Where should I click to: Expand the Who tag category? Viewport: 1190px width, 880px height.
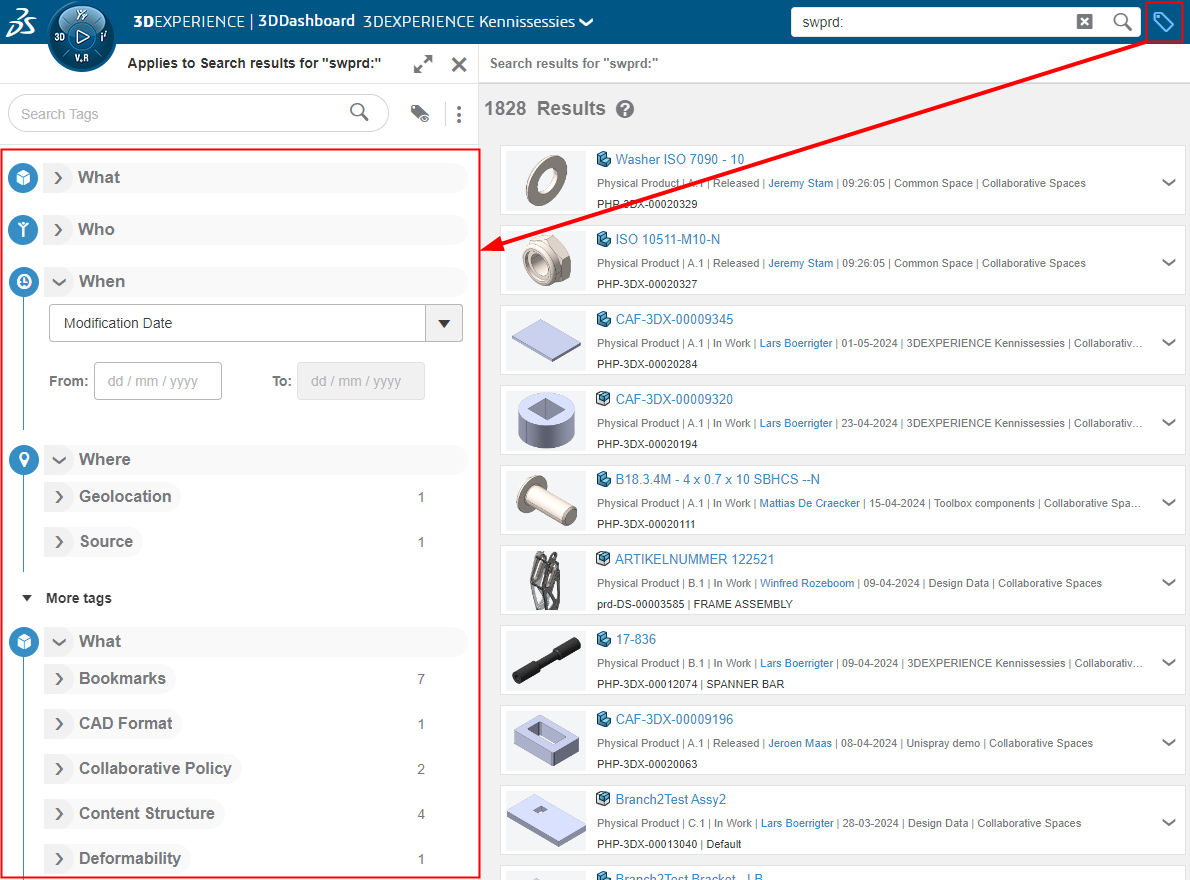tap(58, 229)
